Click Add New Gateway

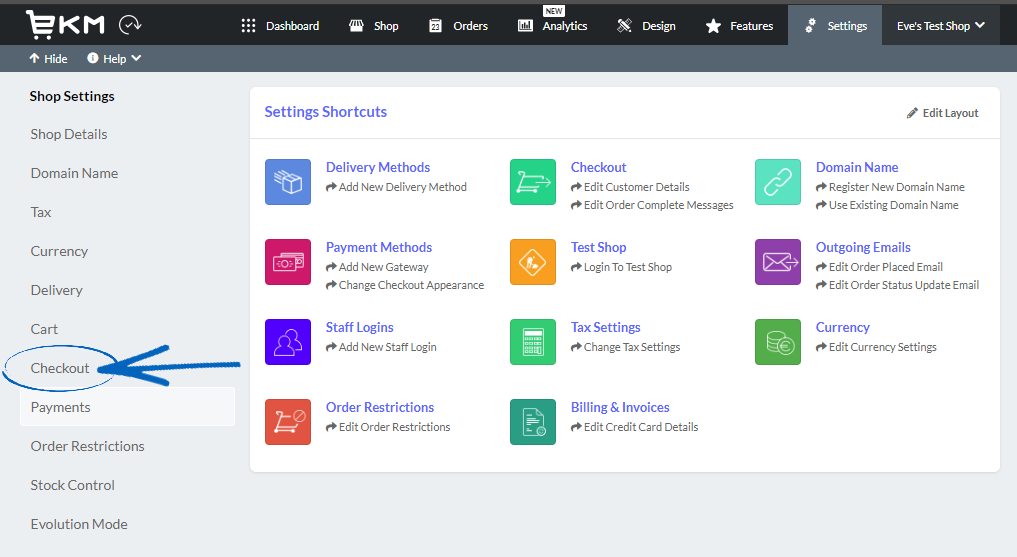377,267
